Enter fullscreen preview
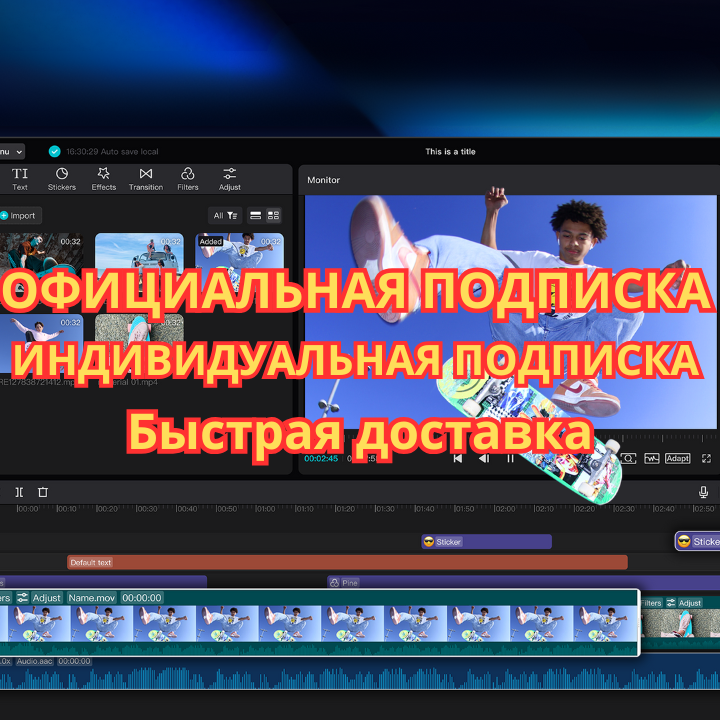 [x=706, y=458]
